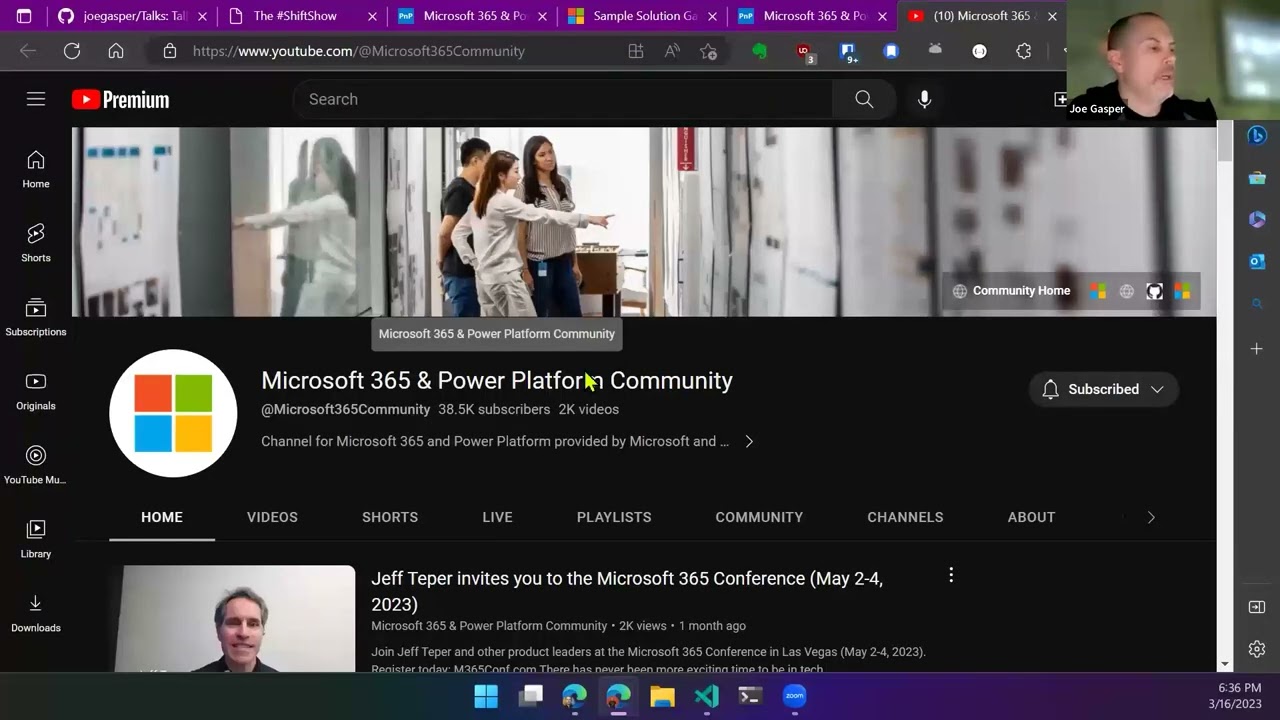Click the browser address bar URL

[358, 51]
